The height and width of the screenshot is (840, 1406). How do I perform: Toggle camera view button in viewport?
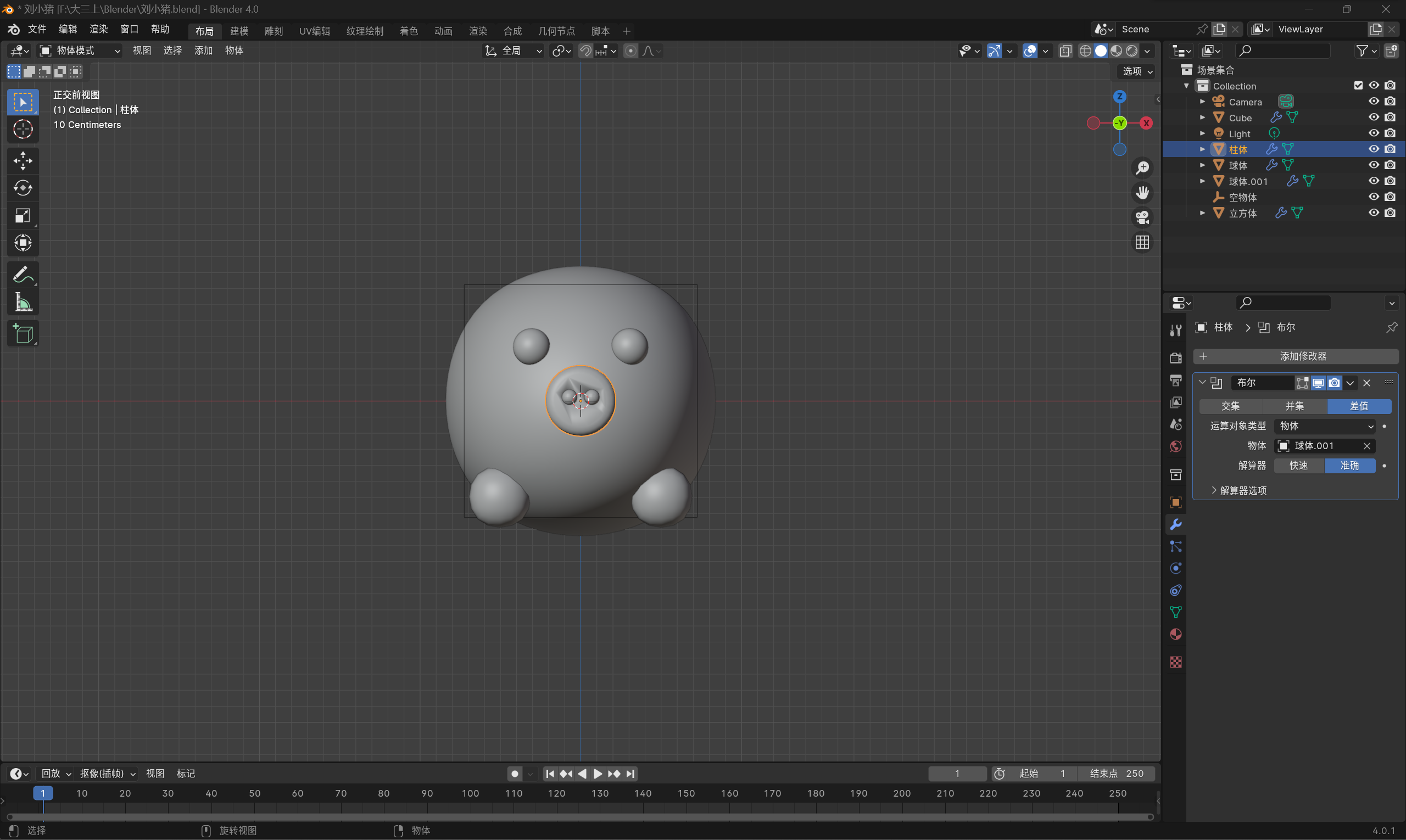click(x=1142, y=217)
